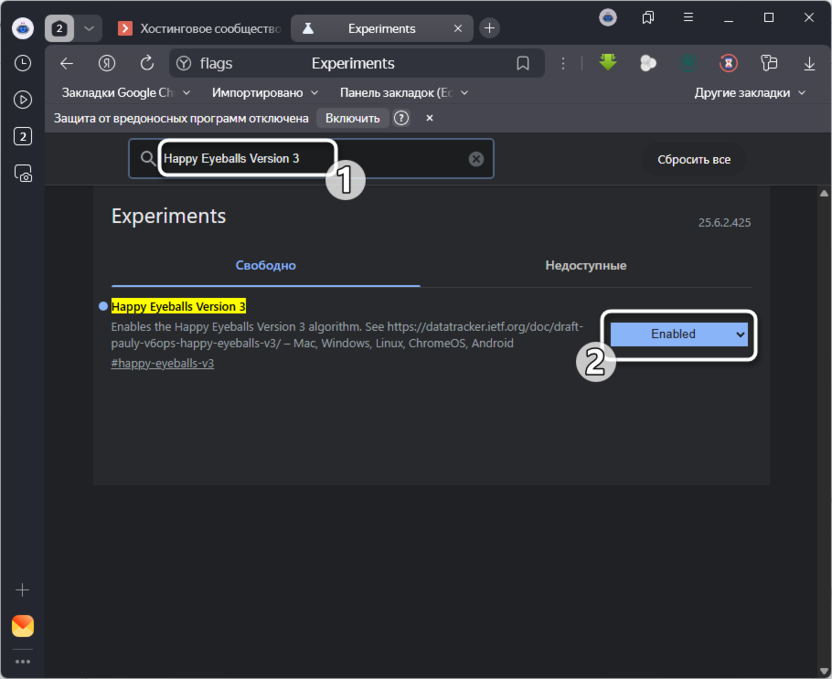Open the bookmarks manager icon in the title bar
The image size is (832, 679).
point(648,18)
